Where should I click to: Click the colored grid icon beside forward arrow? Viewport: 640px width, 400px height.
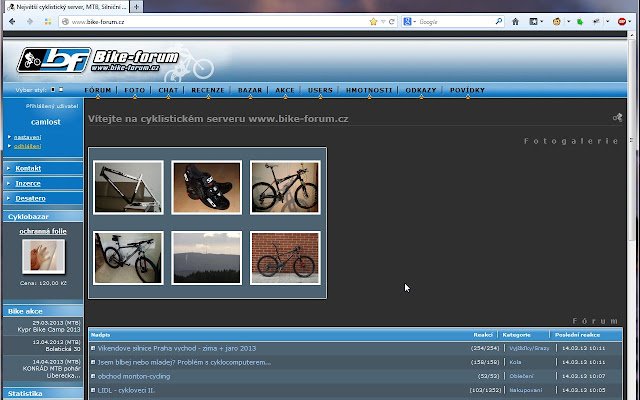click(48, 22)
